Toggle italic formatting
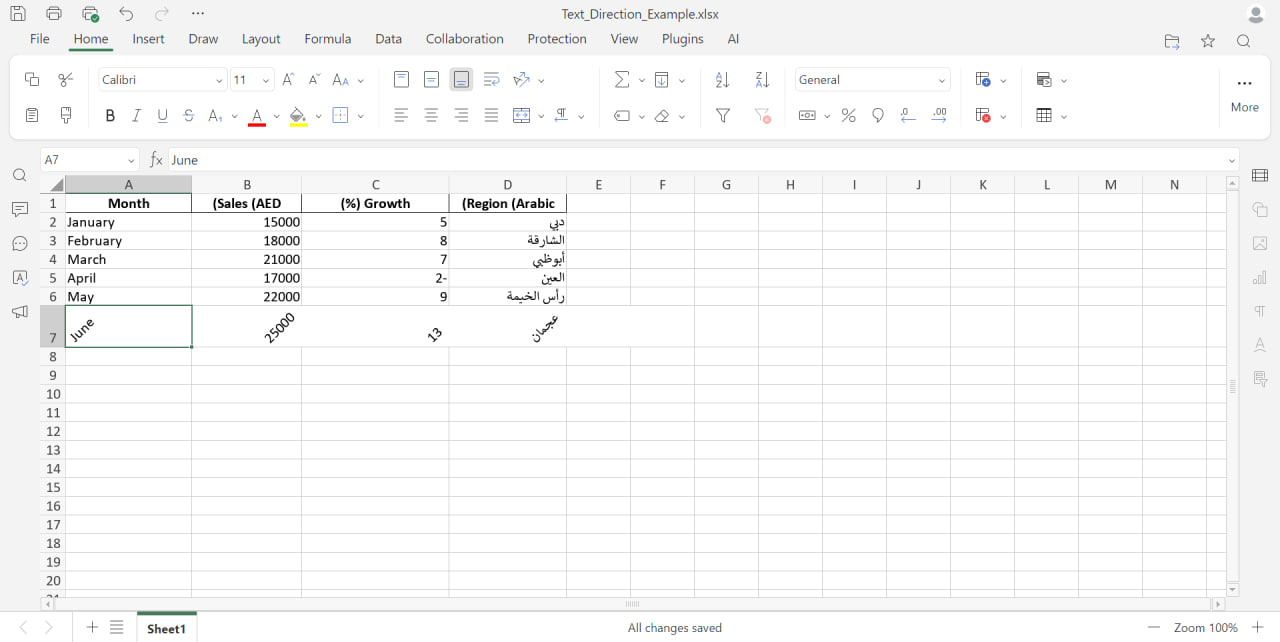Viewport: 1280px width, 642px height. (x=136, y=115)
